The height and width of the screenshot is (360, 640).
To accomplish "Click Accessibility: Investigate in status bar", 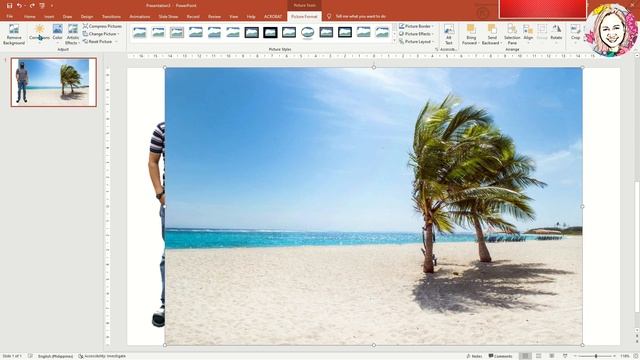I will tap(102, 356).
